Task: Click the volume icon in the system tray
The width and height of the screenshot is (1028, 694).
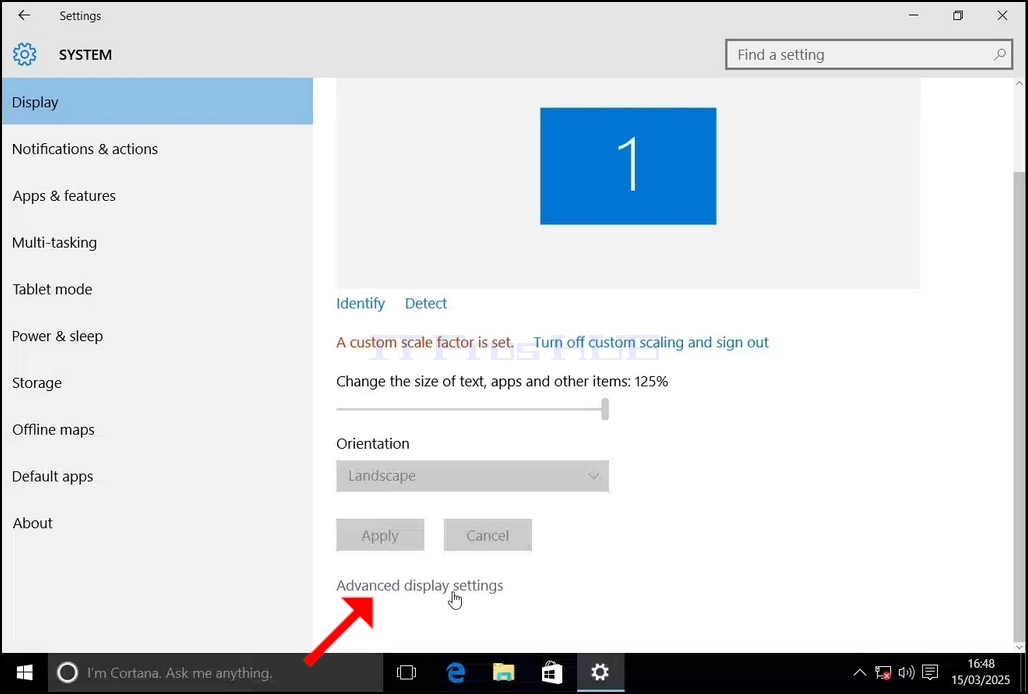Action: click(907, 672)
